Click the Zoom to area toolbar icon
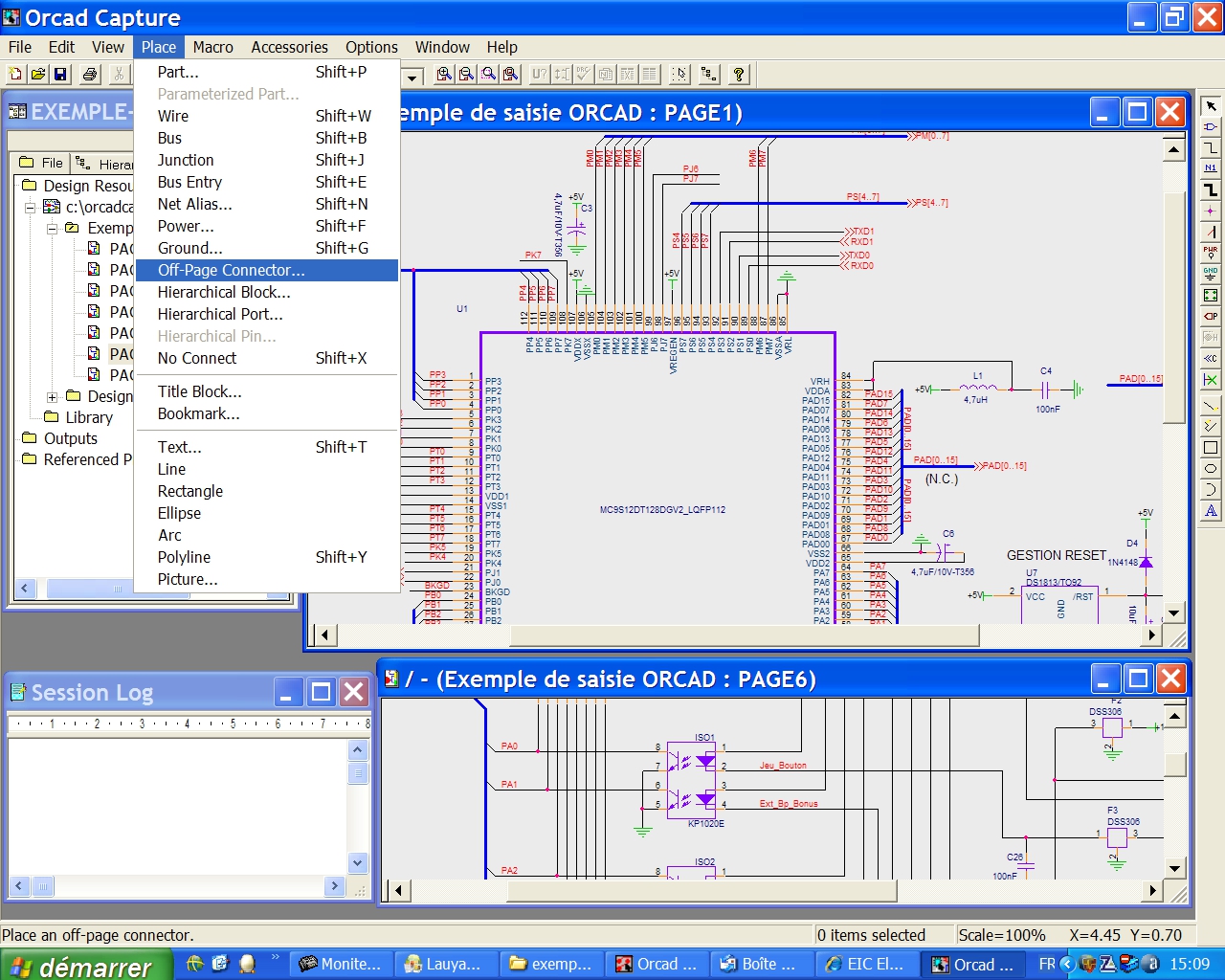Image resolution: width=1225 pixels, height=980 pixels. click(489, 74)
